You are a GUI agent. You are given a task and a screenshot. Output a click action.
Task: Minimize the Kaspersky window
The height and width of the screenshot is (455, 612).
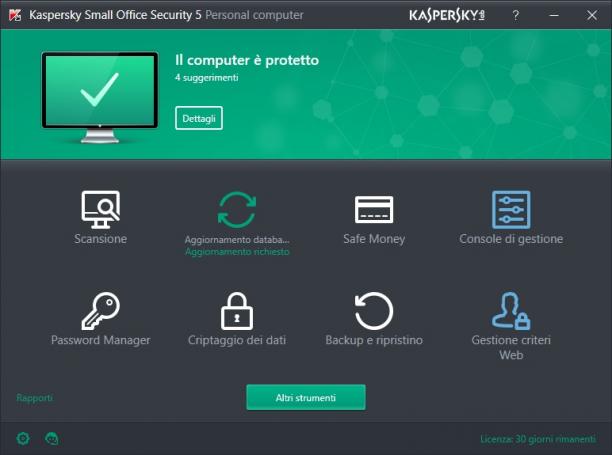click(554, 15)
